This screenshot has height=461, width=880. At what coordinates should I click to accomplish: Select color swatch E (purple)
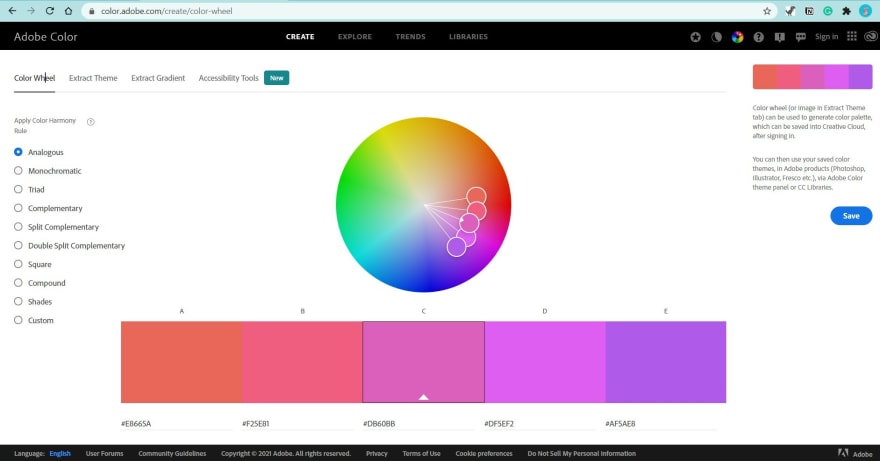[666, 362]
